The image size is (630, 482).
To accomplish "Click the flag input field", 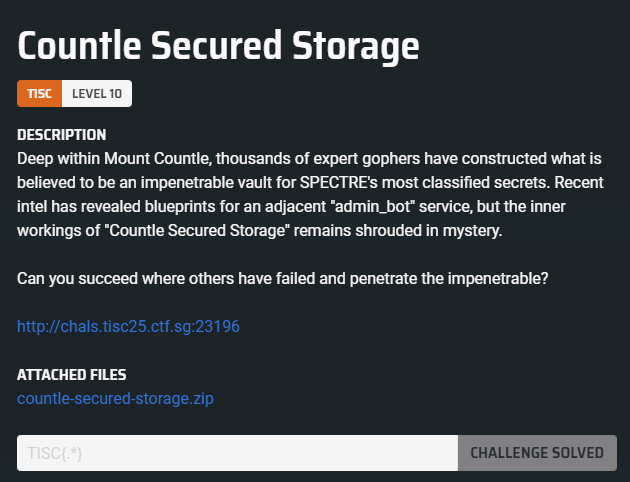I will [x=237, y=452].
